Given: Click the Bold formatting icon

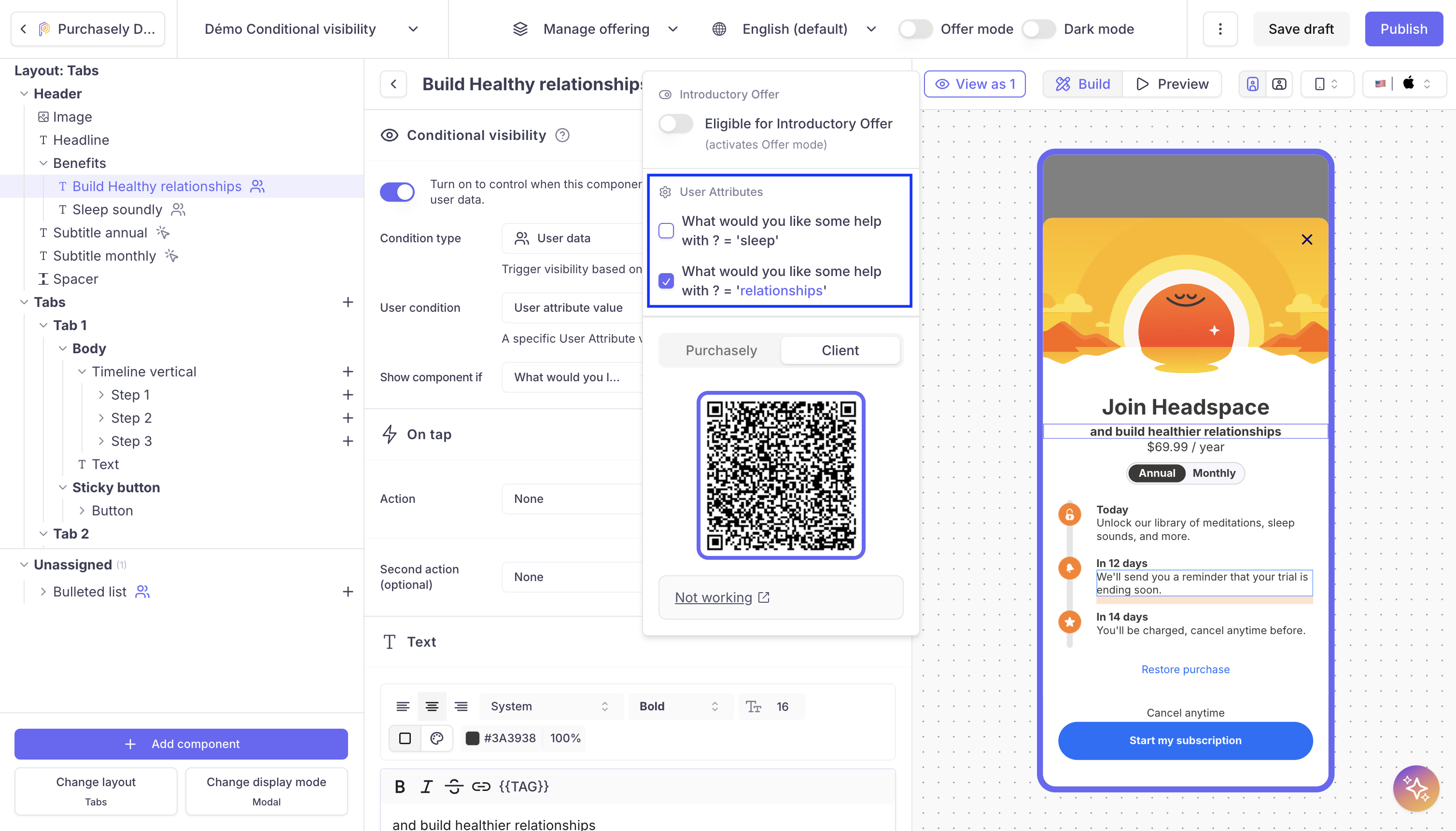Looking at the screenshot, I should click(400, 787).
